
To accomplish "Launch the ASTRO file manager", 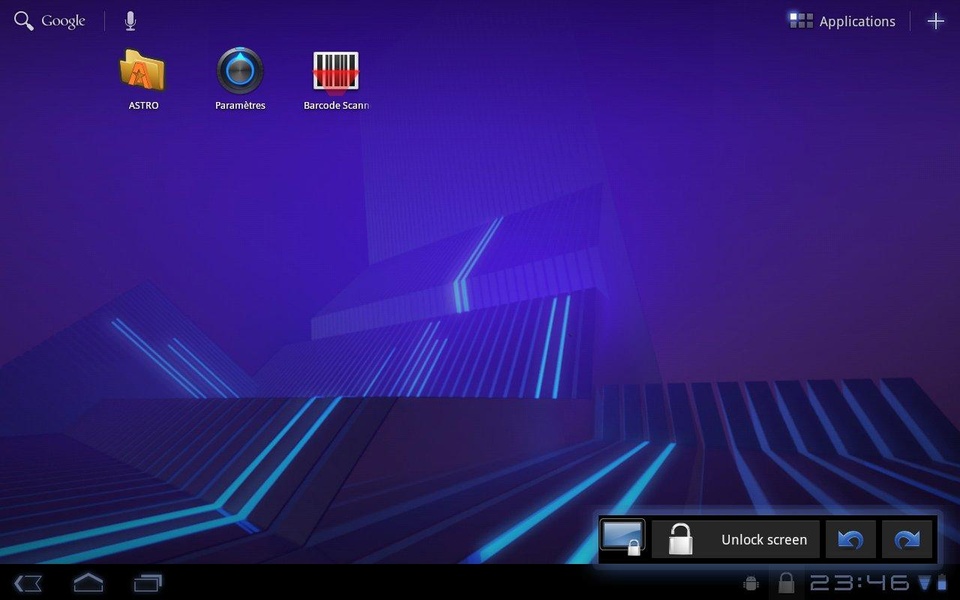I will point(143,80).
